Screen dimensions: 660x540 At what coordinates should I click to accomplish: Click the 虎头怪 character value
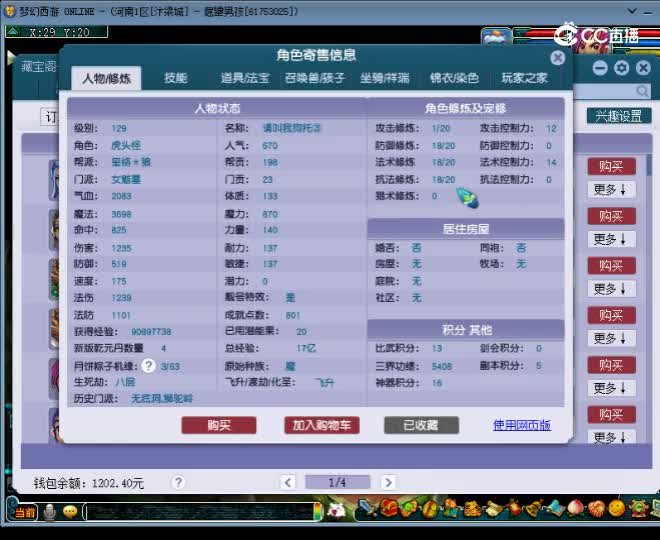click(126, 146)
